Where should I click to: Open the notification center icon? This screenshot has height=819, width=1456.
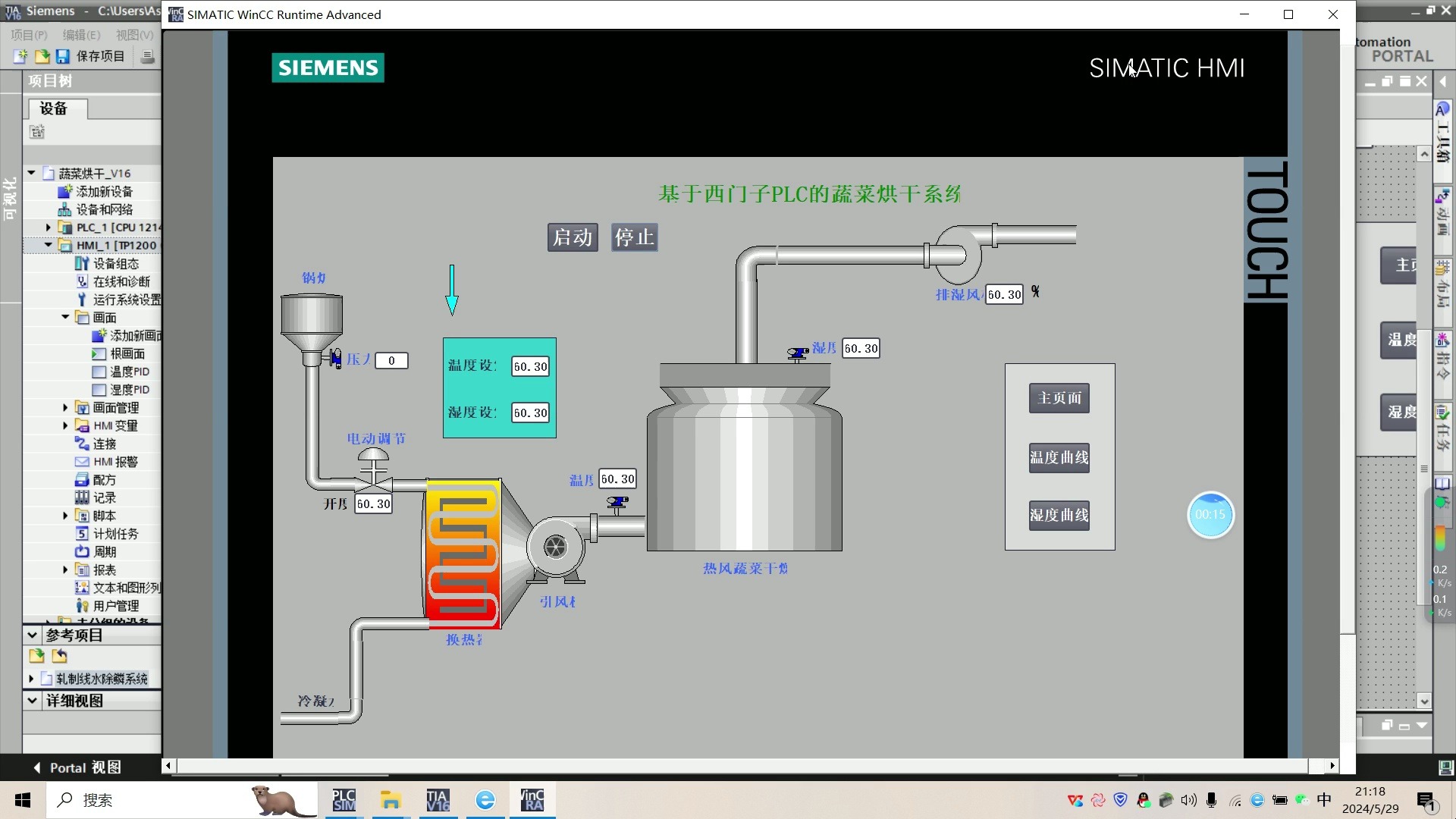1426,800
